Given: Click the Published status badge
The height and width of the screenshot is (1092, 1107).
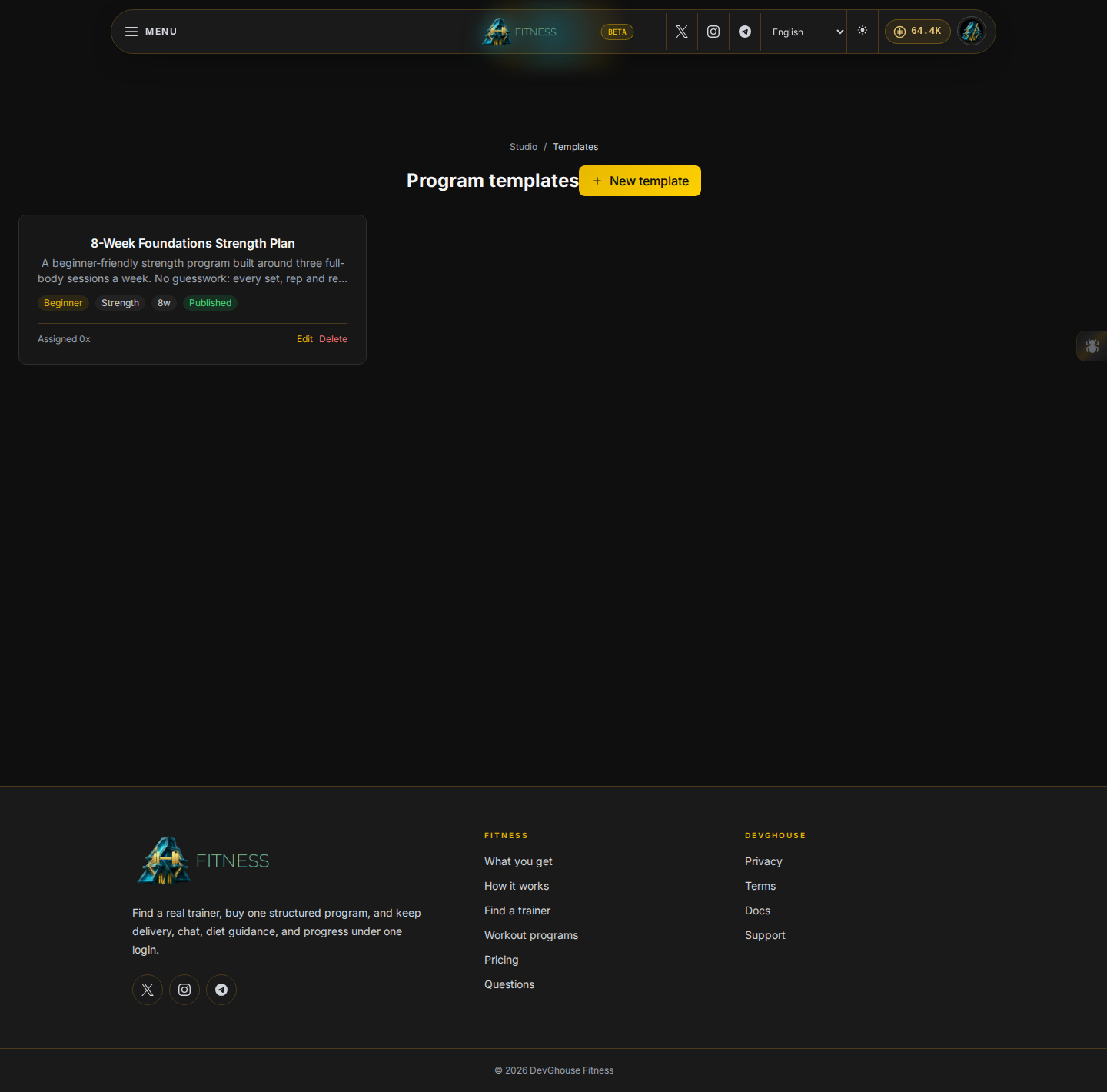Looking at the screenshot, I should 210,303.
